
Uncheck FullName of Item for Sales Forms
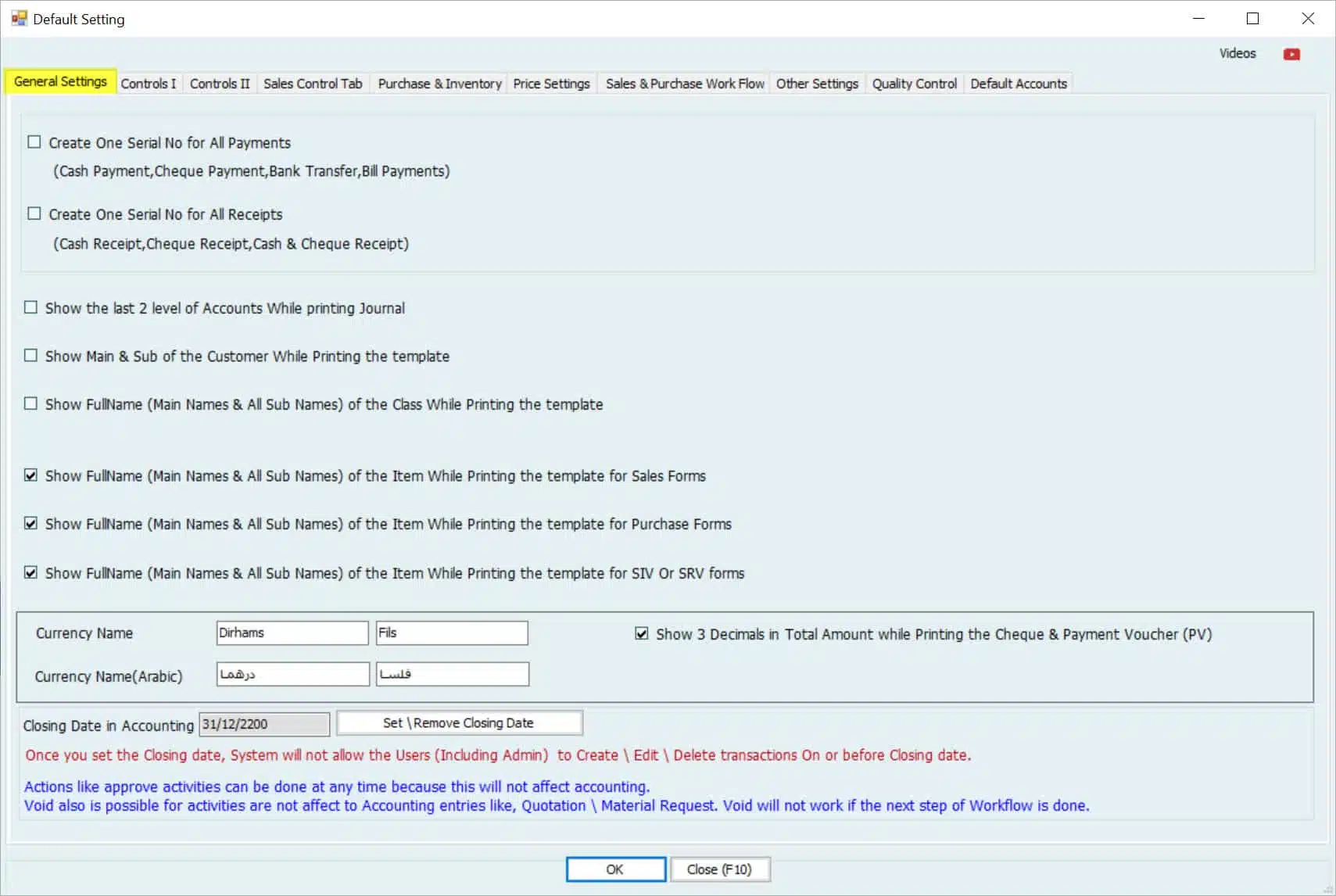(31, 475)
